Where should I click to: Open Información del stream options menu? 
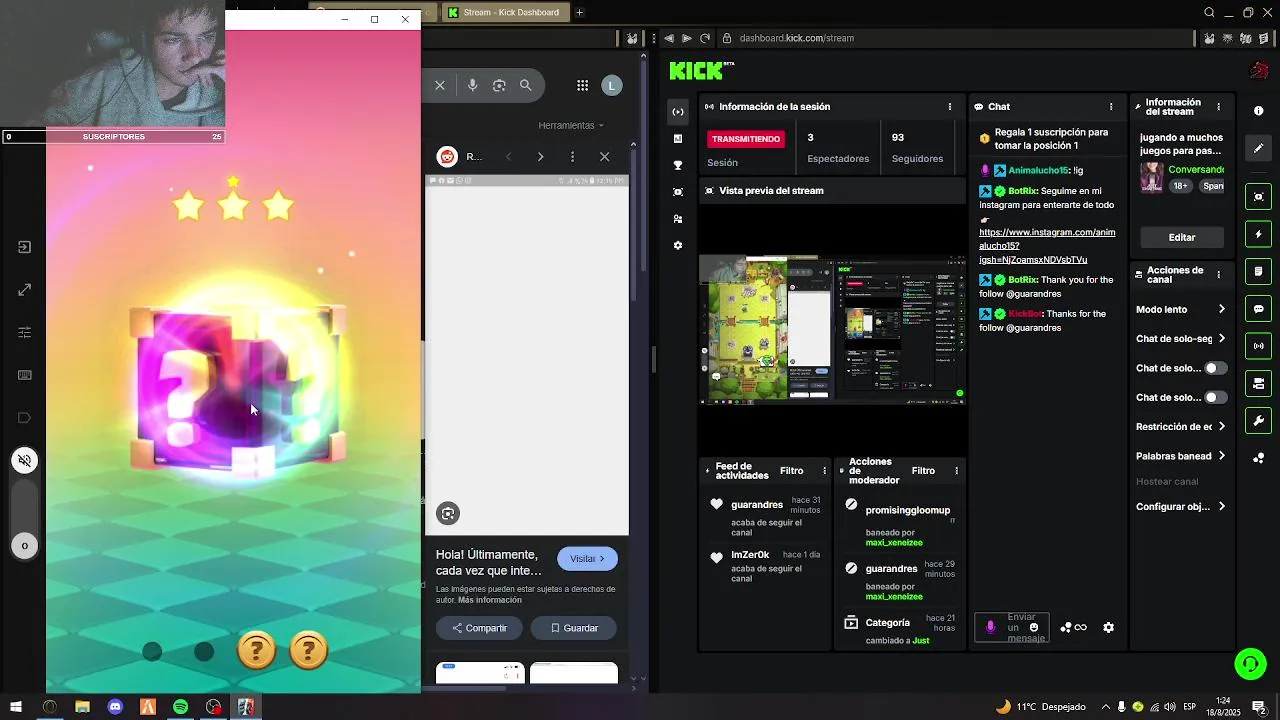pos(1218,106)
